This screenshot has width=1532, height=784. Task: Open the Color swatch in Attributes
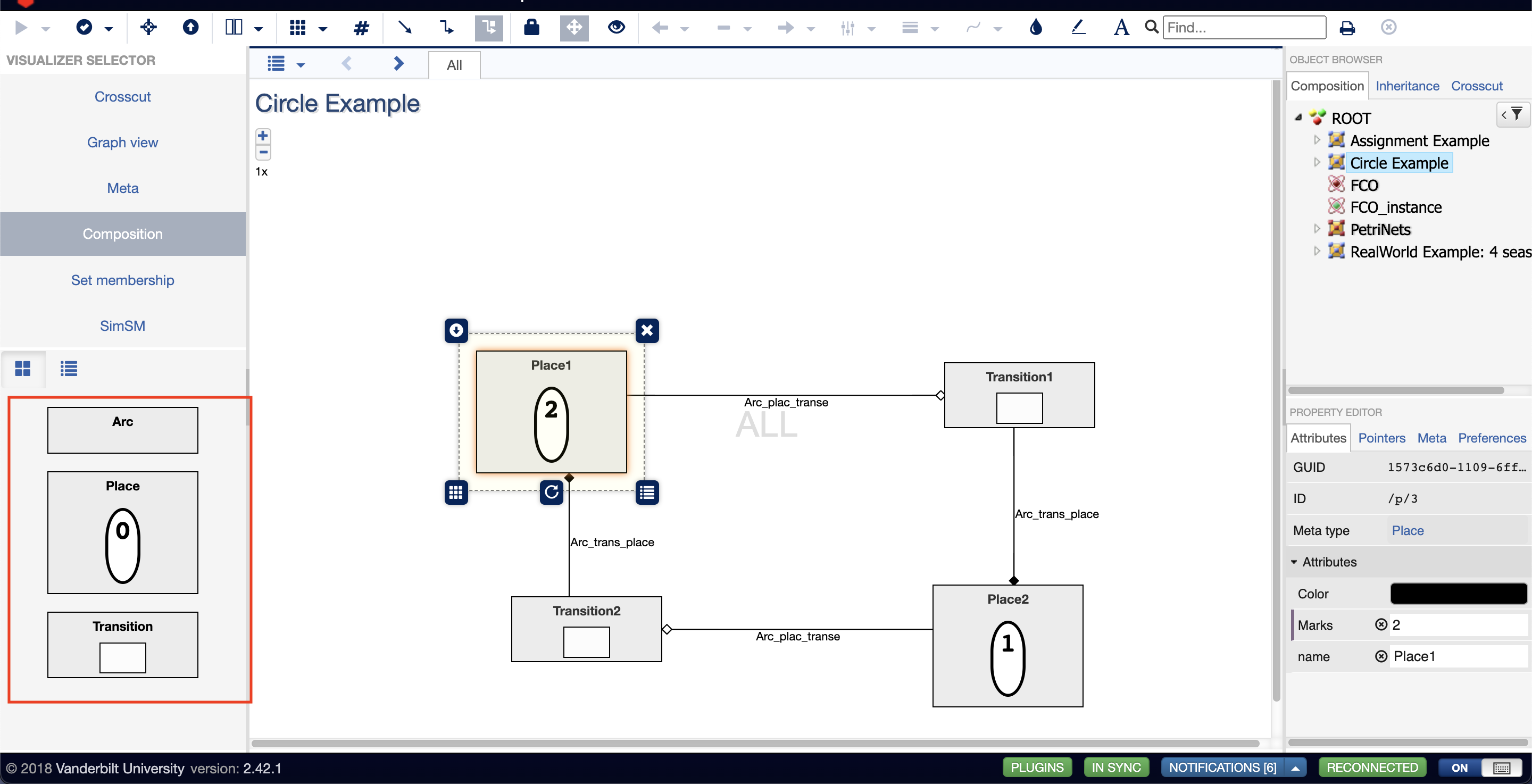coord(1458,593)
